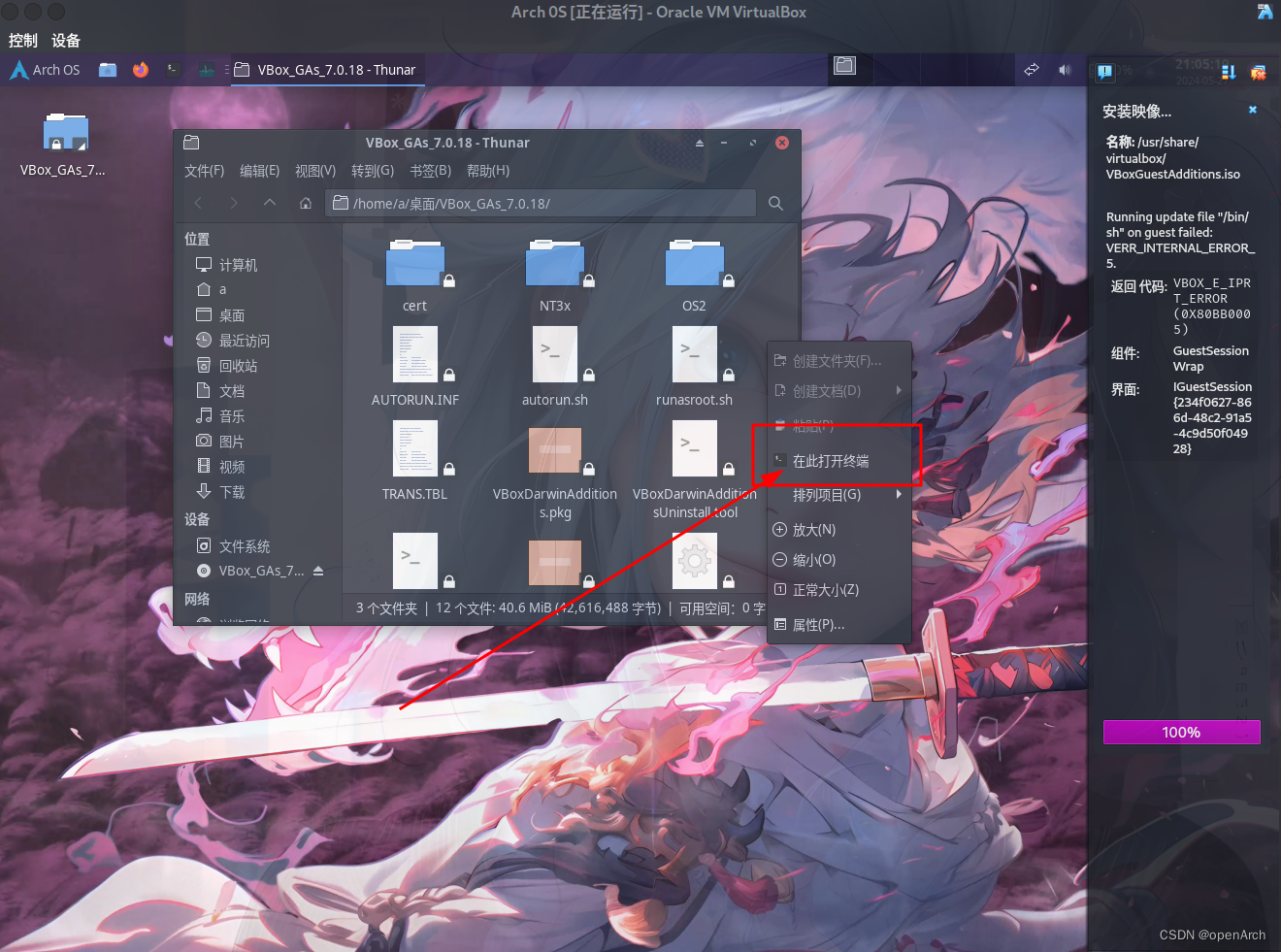Select VBox_GAs_7... device in sidebar
1281x952 pixels.
[x=250, y=571]
